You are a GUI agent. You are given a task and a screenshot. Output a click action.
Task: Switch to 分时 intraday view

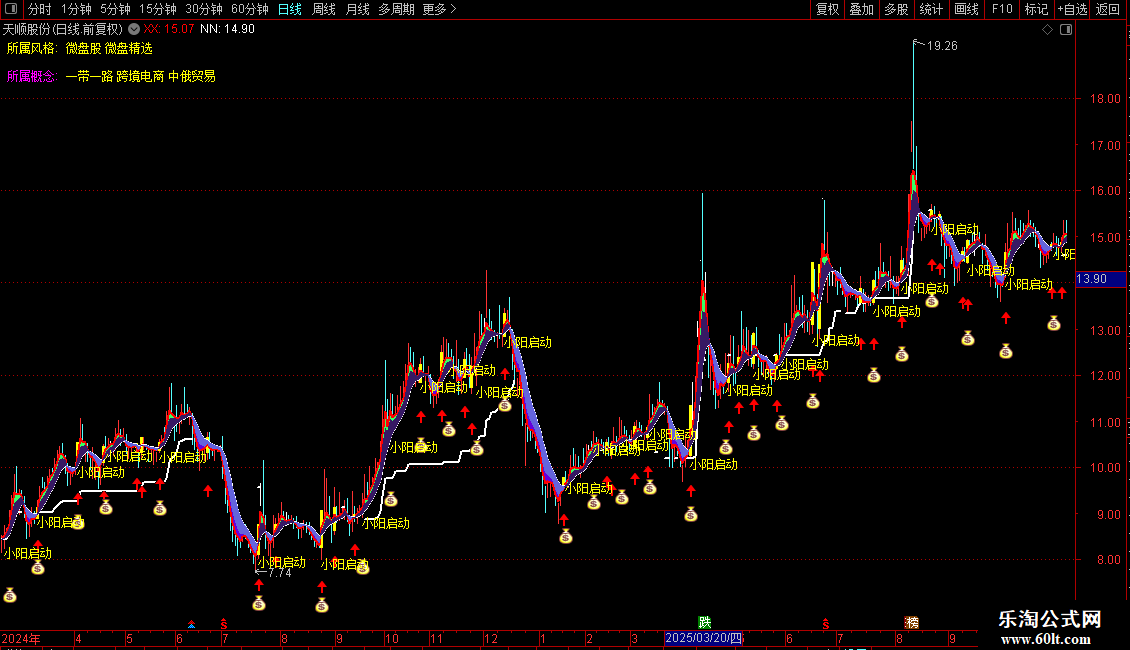pyautogui.click(x=40, y=9)
